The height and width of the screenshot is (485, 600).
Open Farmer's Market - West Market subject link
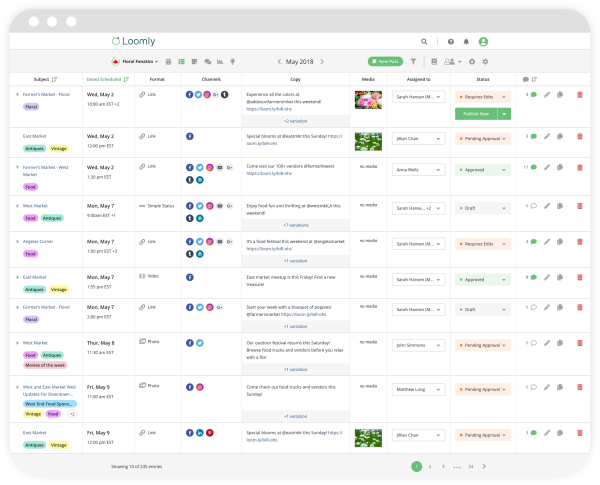point(45,171)
